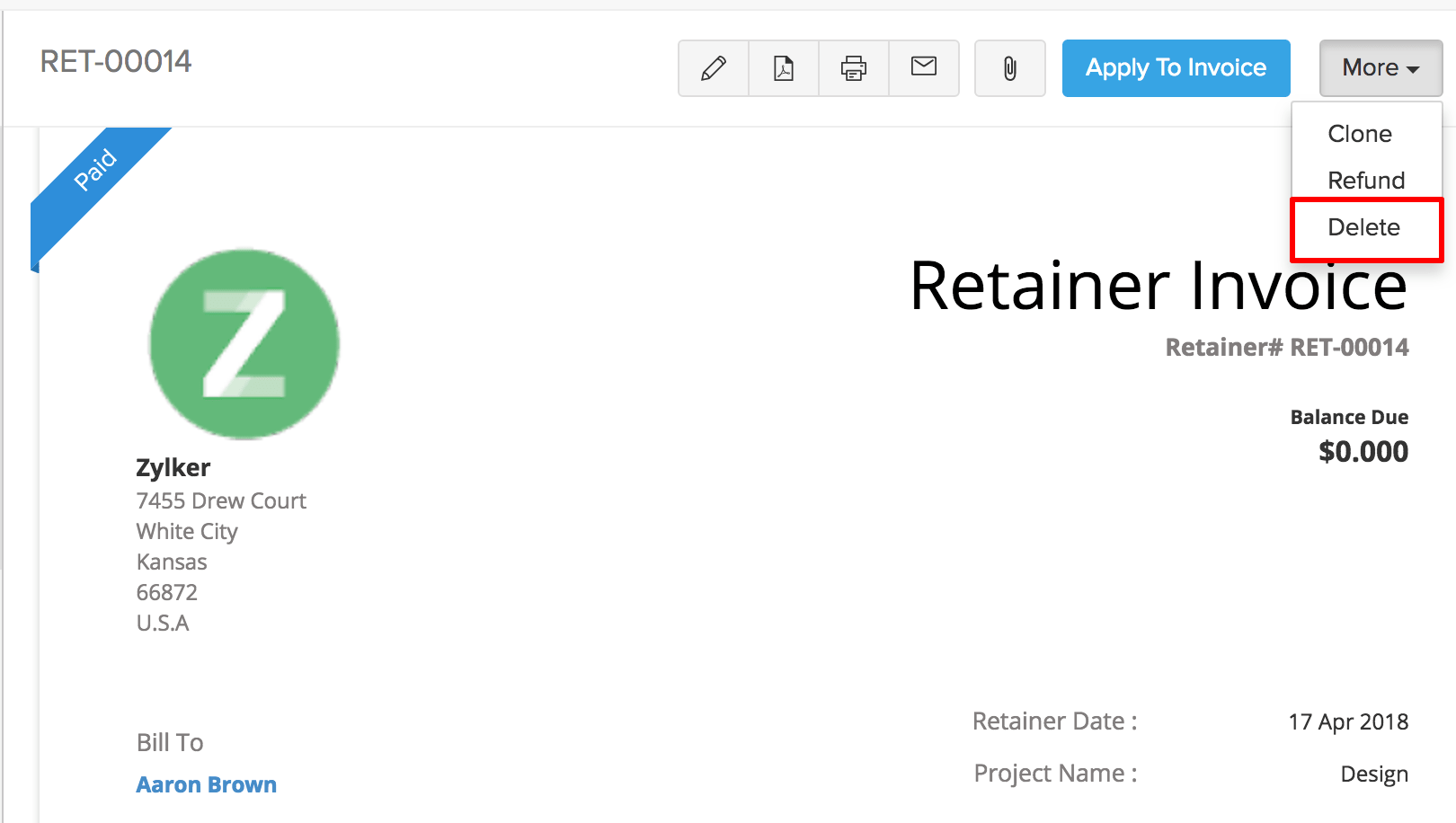Select Refund in the dropdown menu
The width and height of the screenshot is (1456, 823).
[1366, 181]
